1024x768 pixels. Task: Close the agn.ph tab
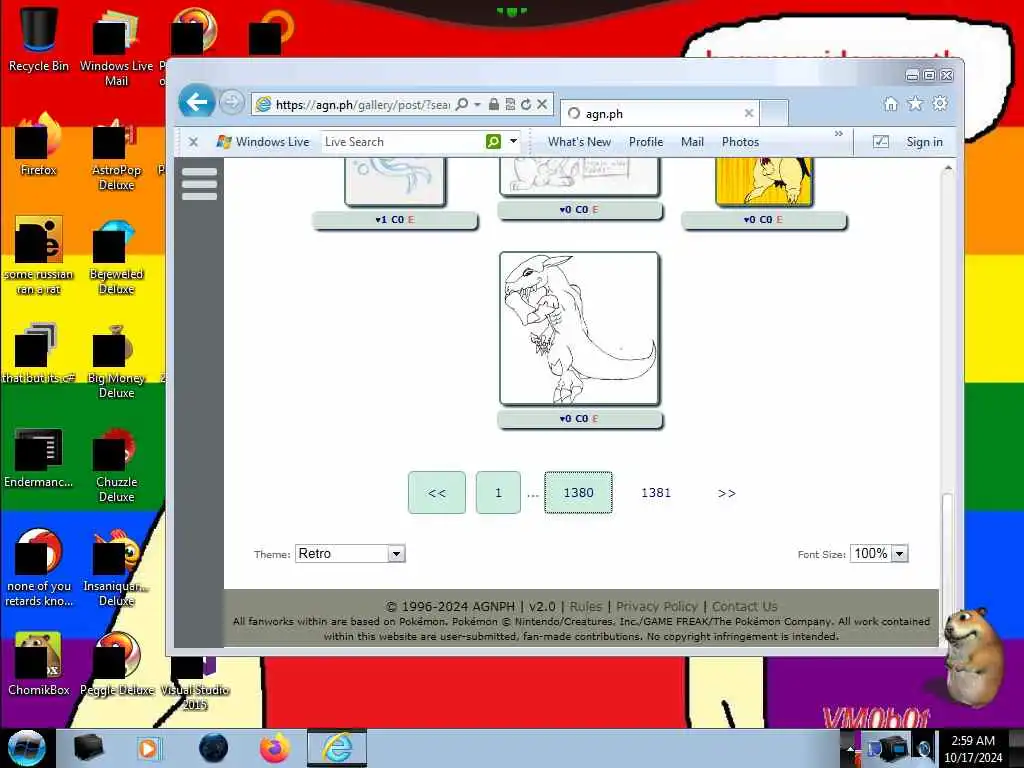coord(749,114)
